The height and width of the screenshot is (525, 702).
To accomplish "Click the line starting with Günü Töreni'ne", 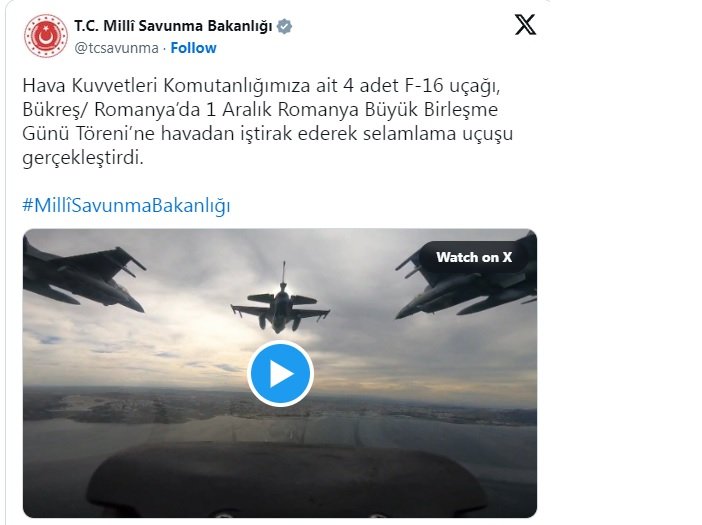I will (x=267, y=133).
